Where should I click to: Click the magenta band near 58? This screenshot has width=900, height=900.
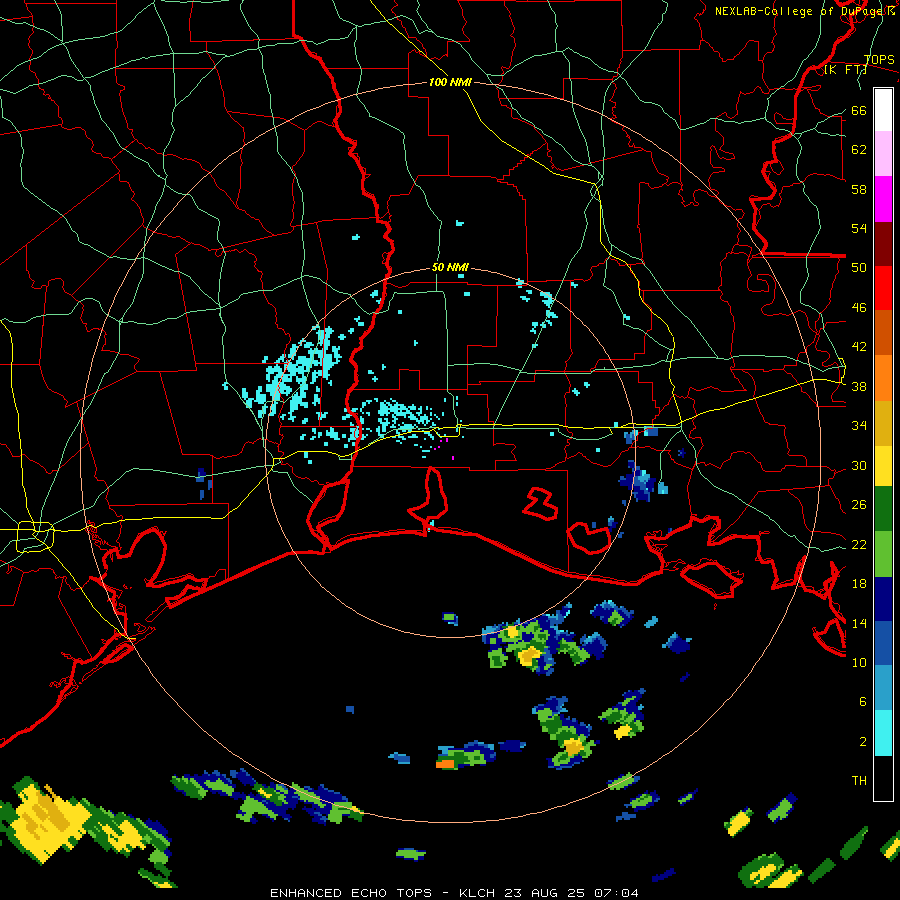coord(883,199)
